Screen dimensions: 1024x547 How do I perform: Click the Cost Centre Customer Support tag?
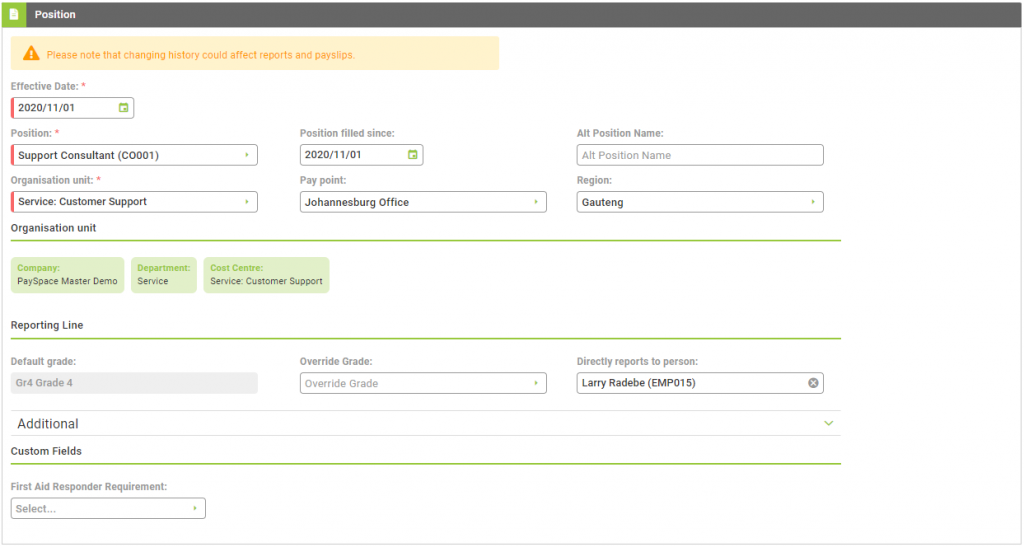[x=266, y=275]
